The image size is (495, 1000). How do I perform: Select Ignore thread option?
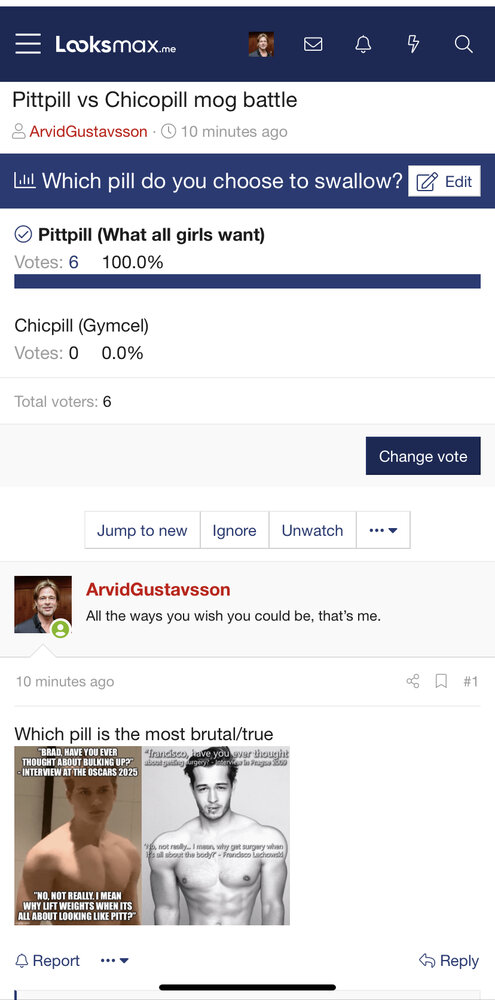(234, 530)
